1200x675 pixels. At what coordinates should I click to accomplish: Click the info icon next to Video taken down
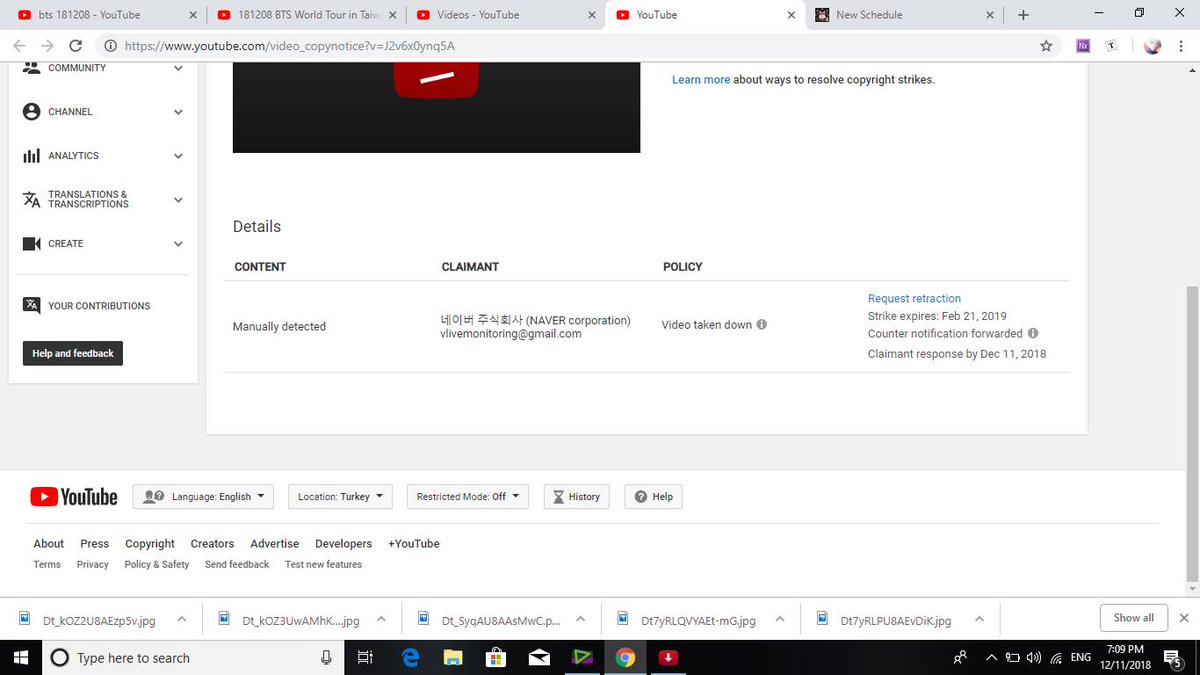coord(762,325)
